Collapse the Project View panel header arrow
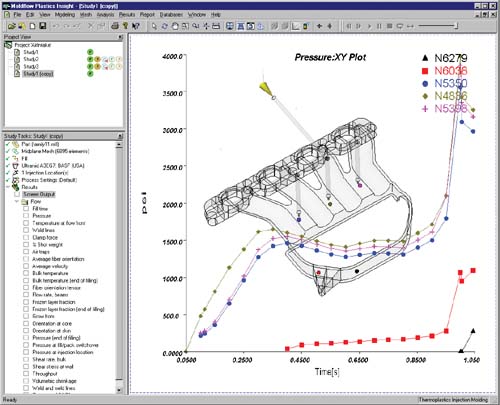500x405 pixels. (120, 37)
